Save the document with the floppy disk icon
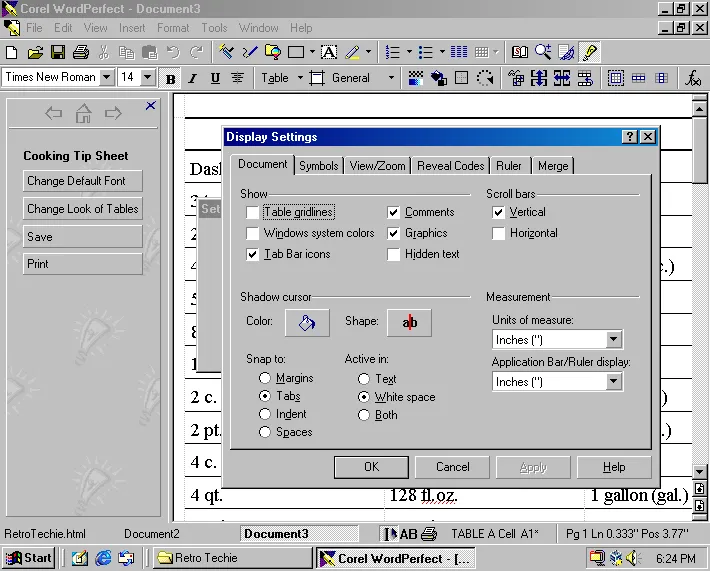710x571 pixels. coord(58,53)
